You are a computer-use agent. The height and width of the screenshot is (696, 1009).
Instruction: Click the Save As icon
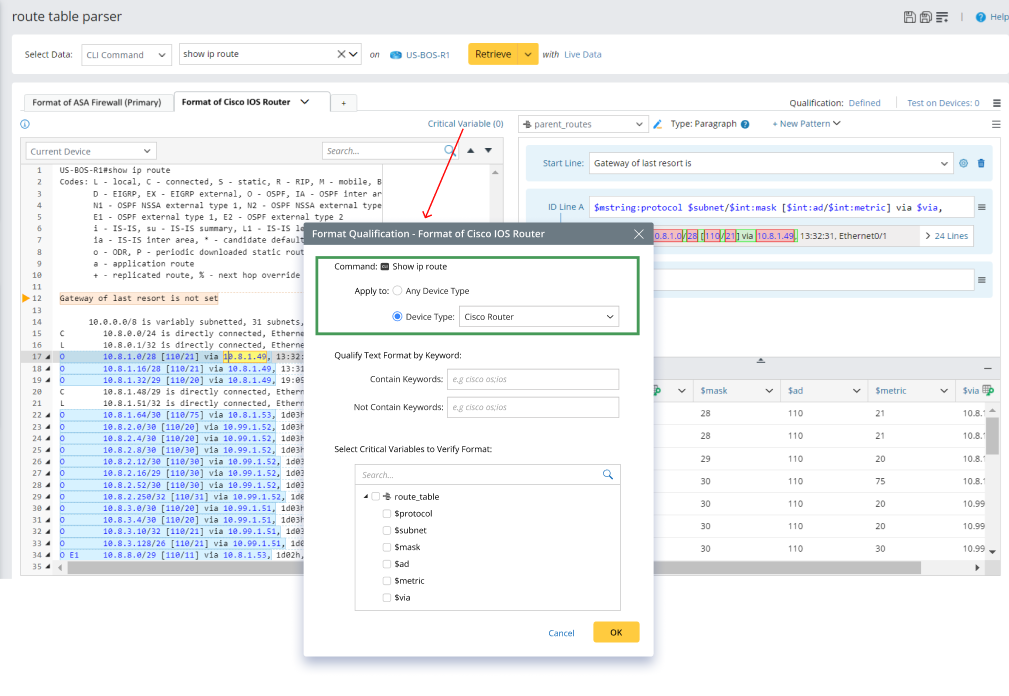925,17
